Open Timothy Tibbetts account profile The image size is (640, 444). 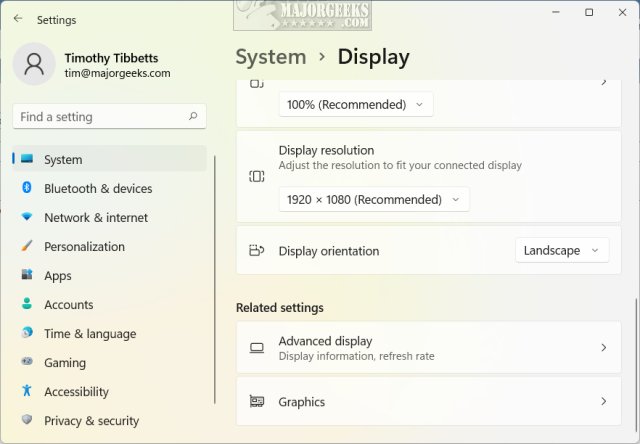pos(110,65)
